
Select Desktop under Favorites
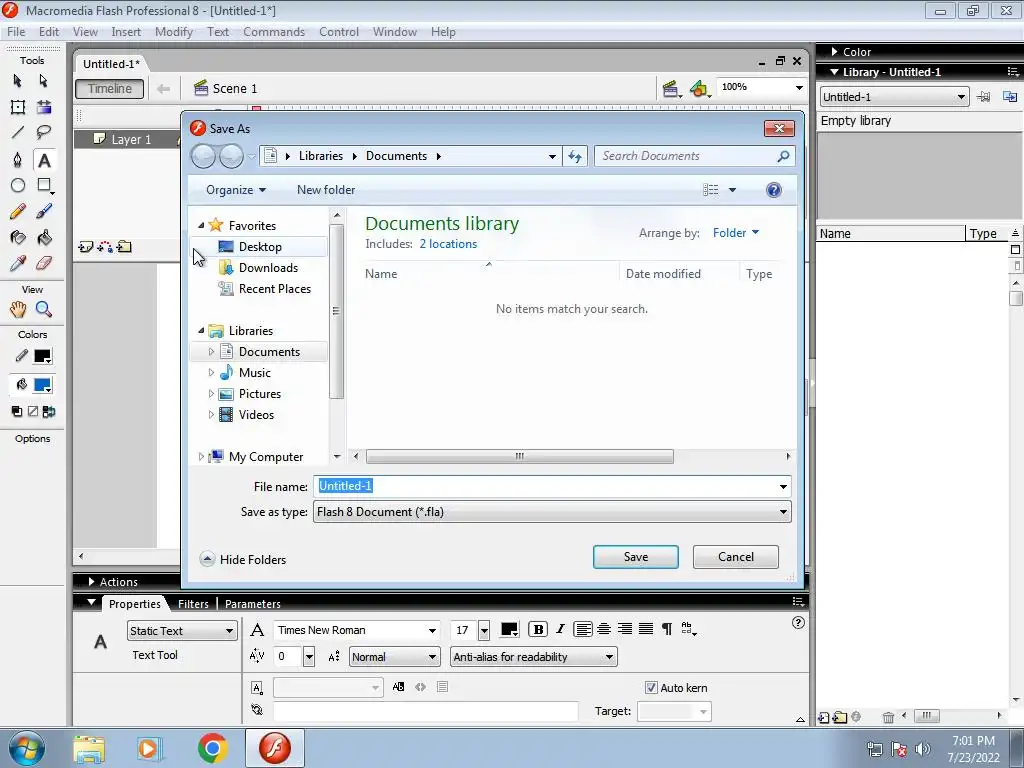(259, 247)
